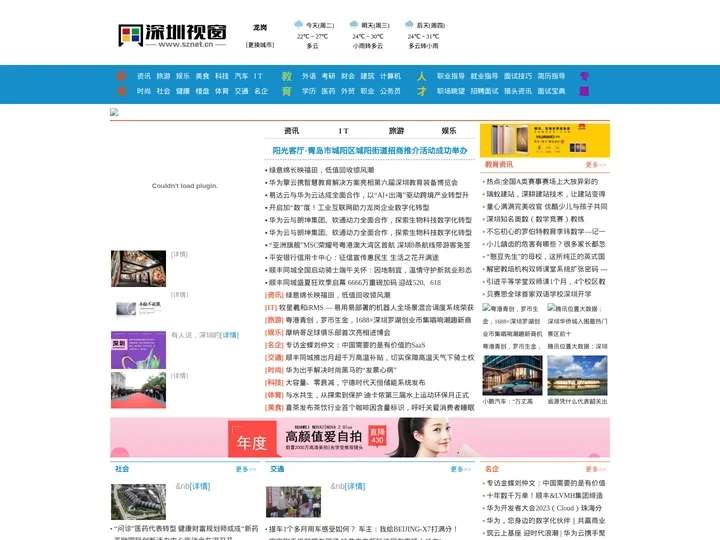Click the lakeside building photo thumbnail
The width and height of the screenshot is (720, 540).
point(577,375)
